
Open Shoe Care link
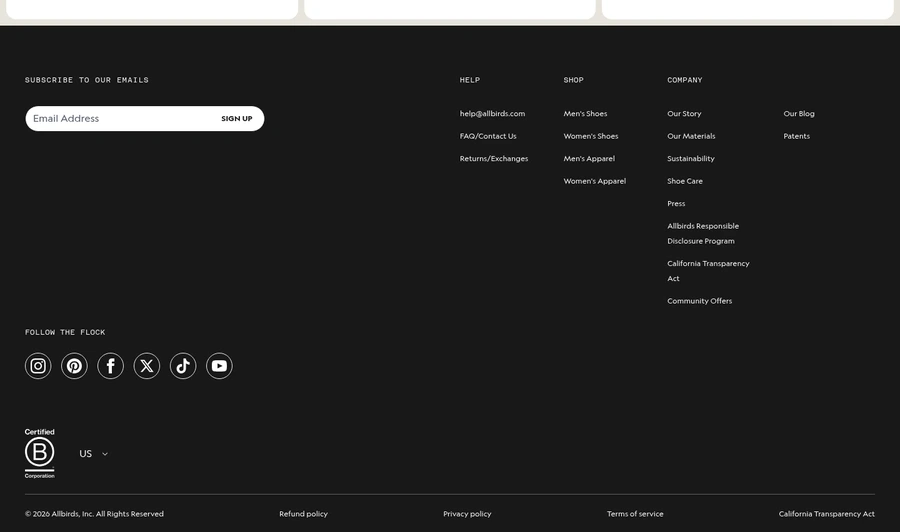685,181
